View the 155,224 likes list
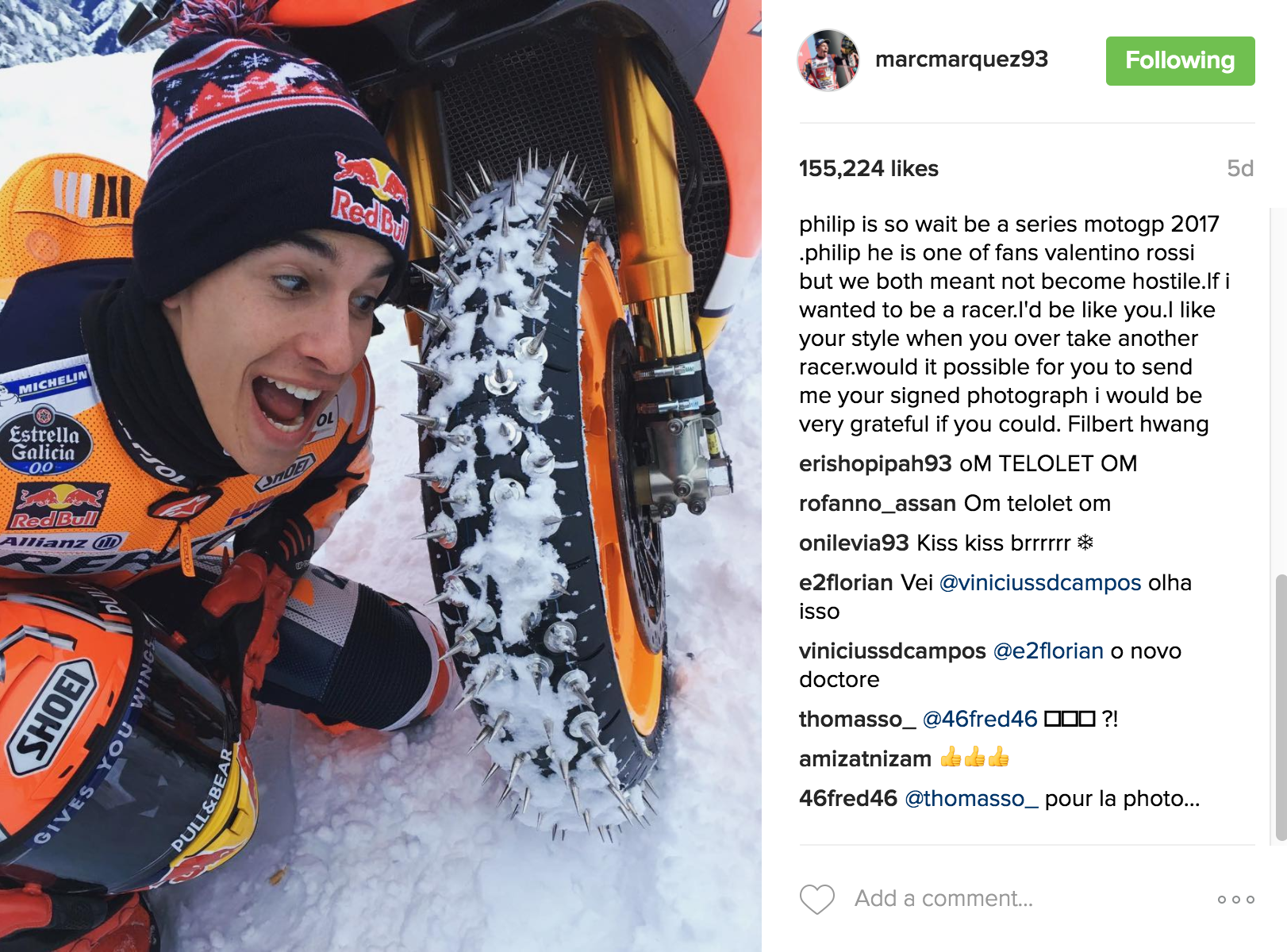The height and width of the screenshot is (952, 1287). pos(868,168)
